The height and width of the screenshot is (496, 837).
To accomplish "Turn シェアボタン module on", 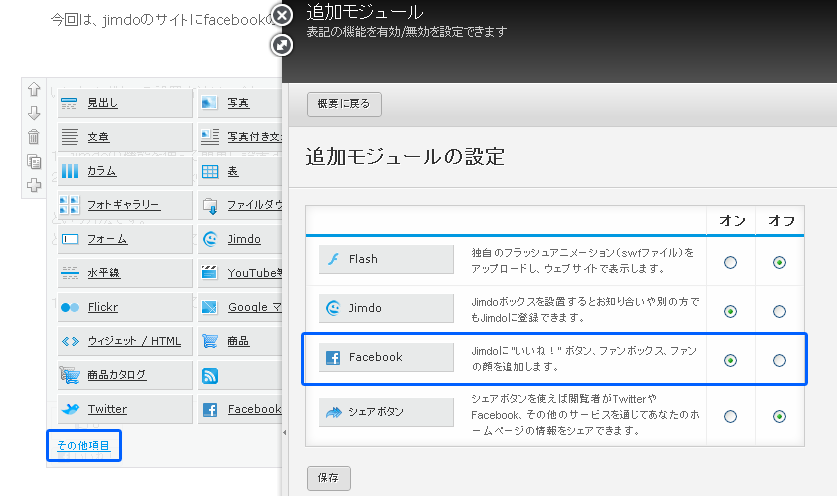I will 730,416.
